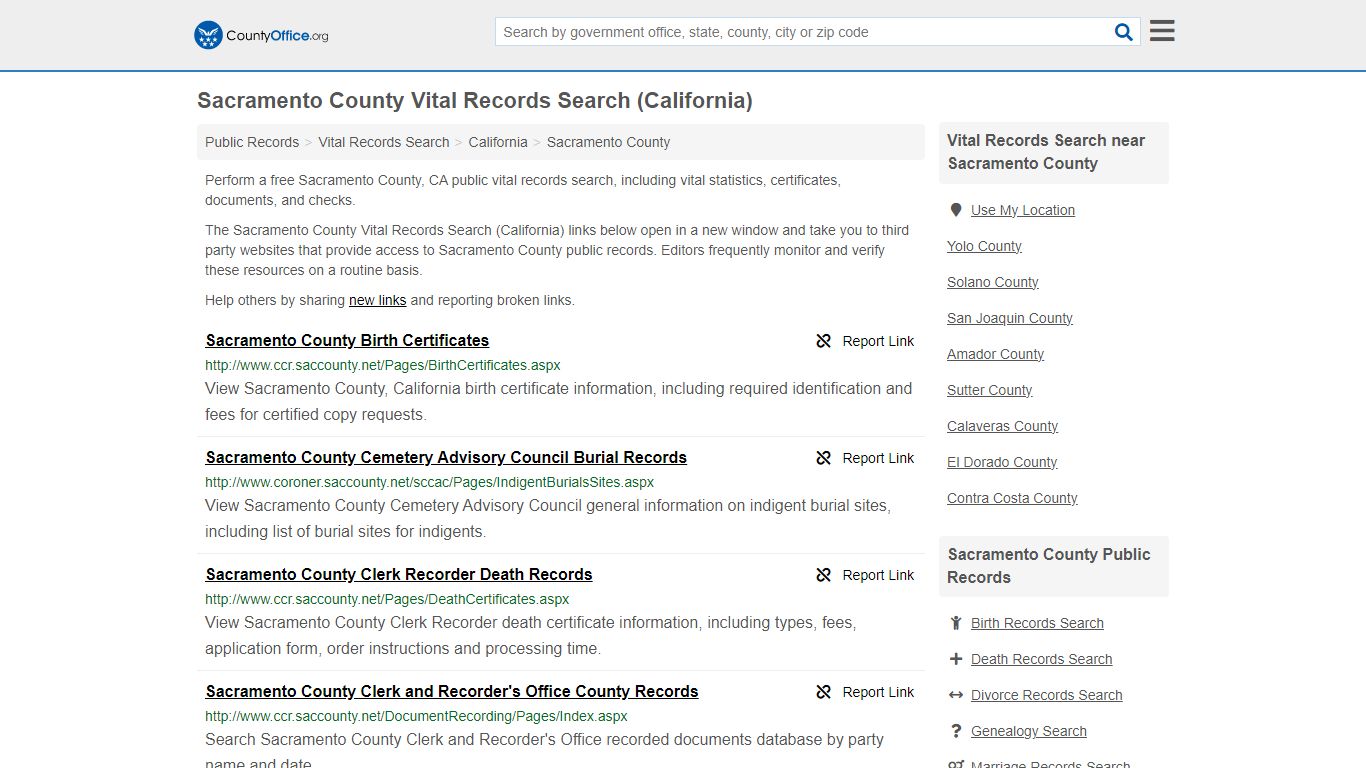Click the search magnifier icon

tap(1124, 32)
